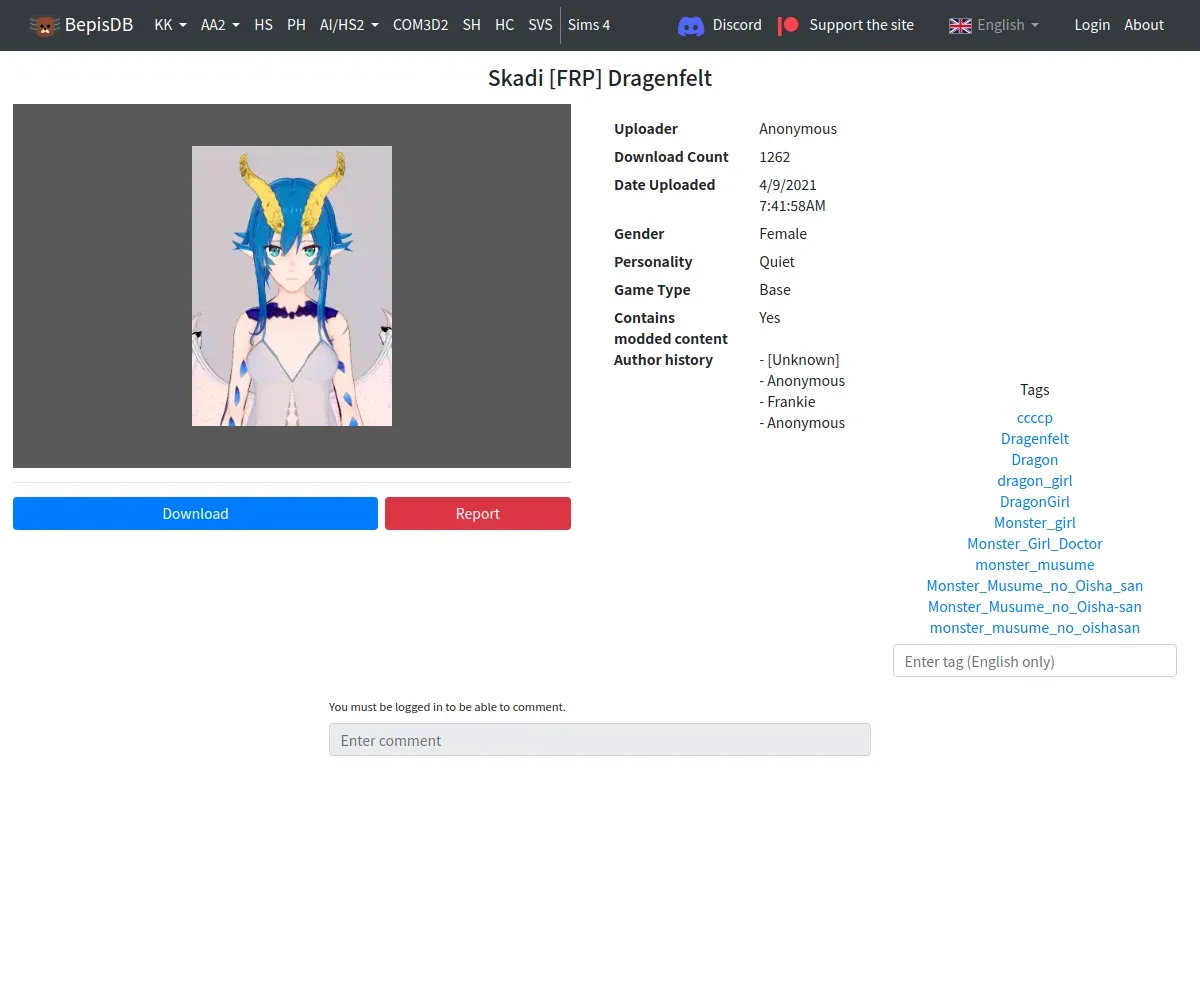Expand the AI/HS2 dropdown menu
The height and width of the screenshot is (1000, 1200).
(349, 25)
